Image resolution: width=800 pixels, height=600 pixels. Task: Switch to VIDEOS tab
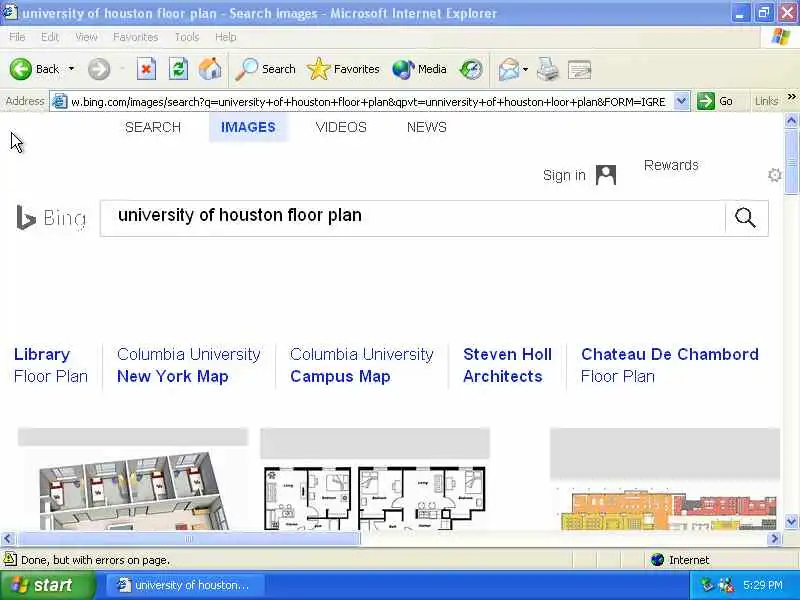point(341,127)
